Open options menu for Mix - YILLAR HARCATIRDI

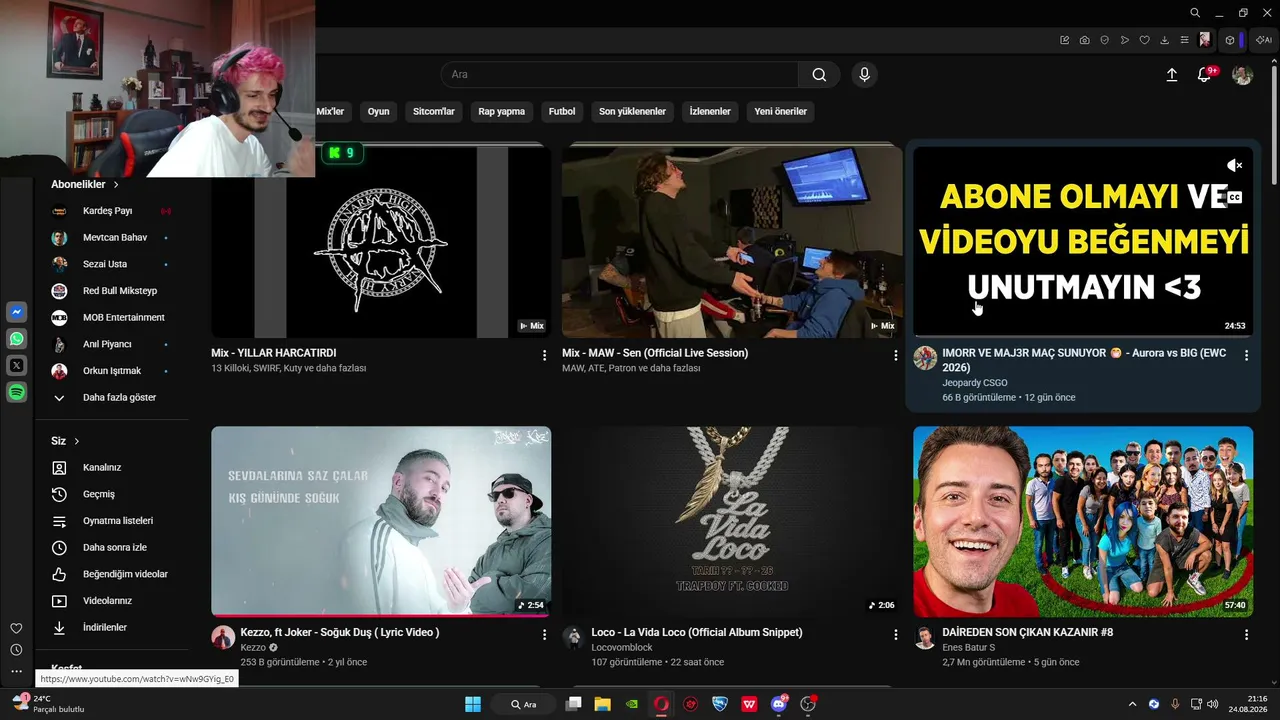pos(544,356)
